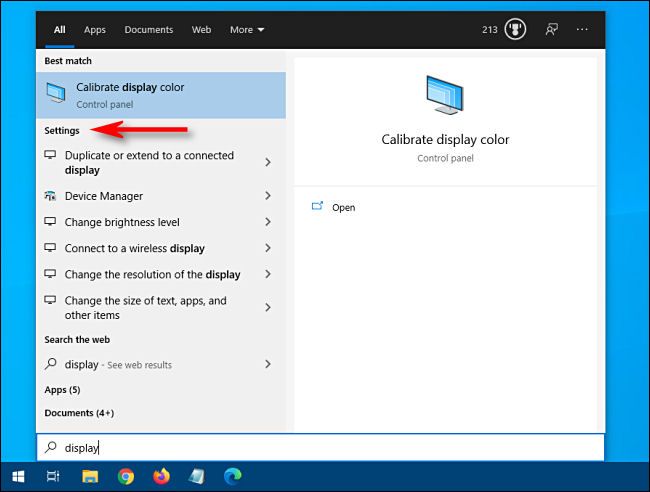Select monitor icon next to Change brightness level
Image resolution: width=650 pixels, height=492 pixels.
50,222
